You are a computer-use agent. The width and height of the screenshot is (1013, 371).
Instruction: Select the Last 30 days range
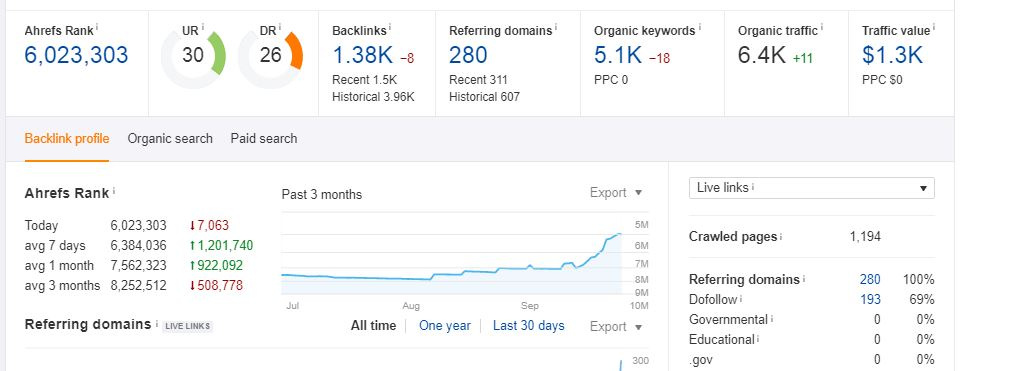528,326
